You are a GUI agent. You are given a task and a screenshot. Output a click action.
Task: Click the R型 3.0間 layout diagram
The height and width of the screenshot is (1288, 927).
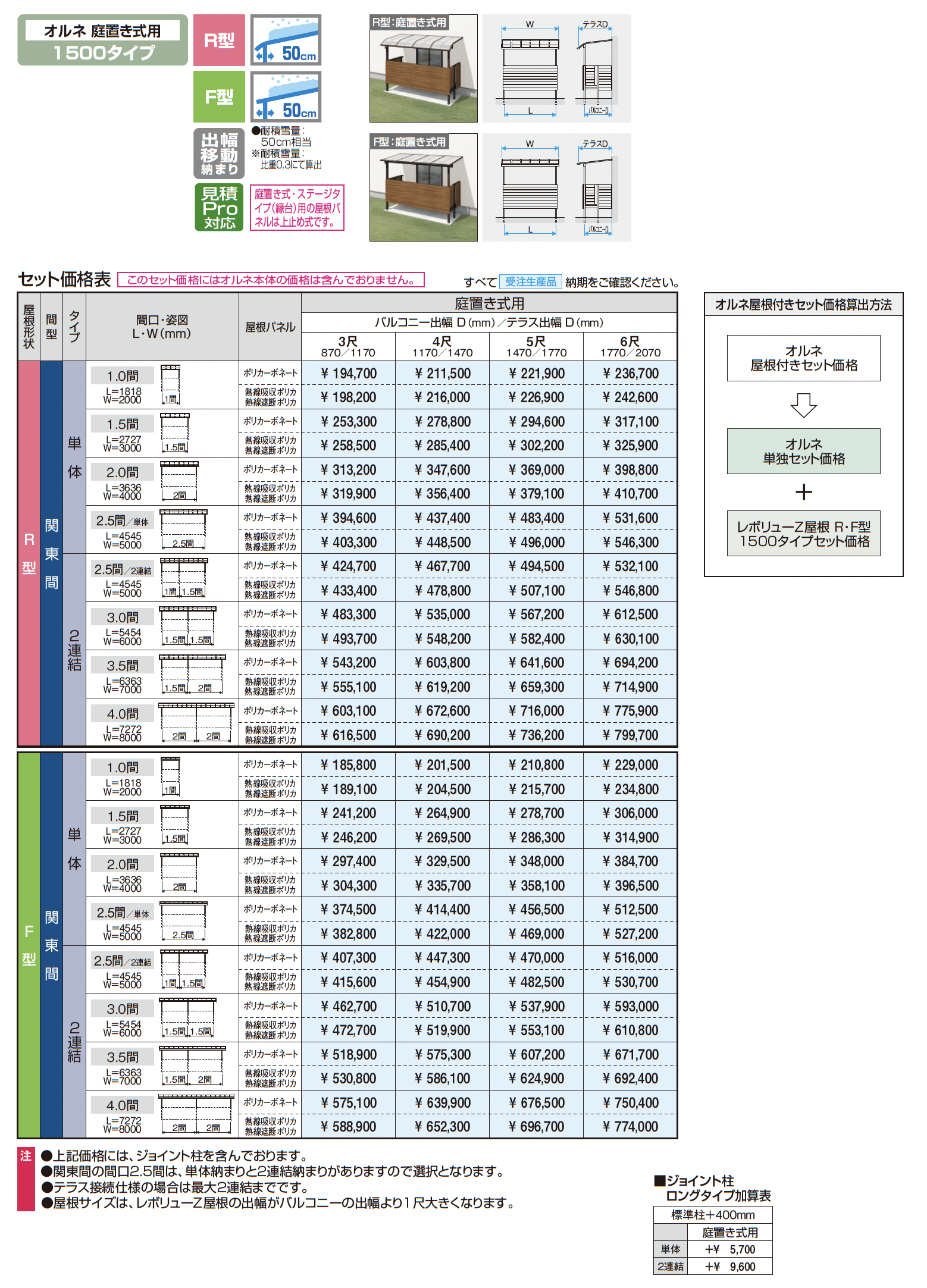click(188, 626)
